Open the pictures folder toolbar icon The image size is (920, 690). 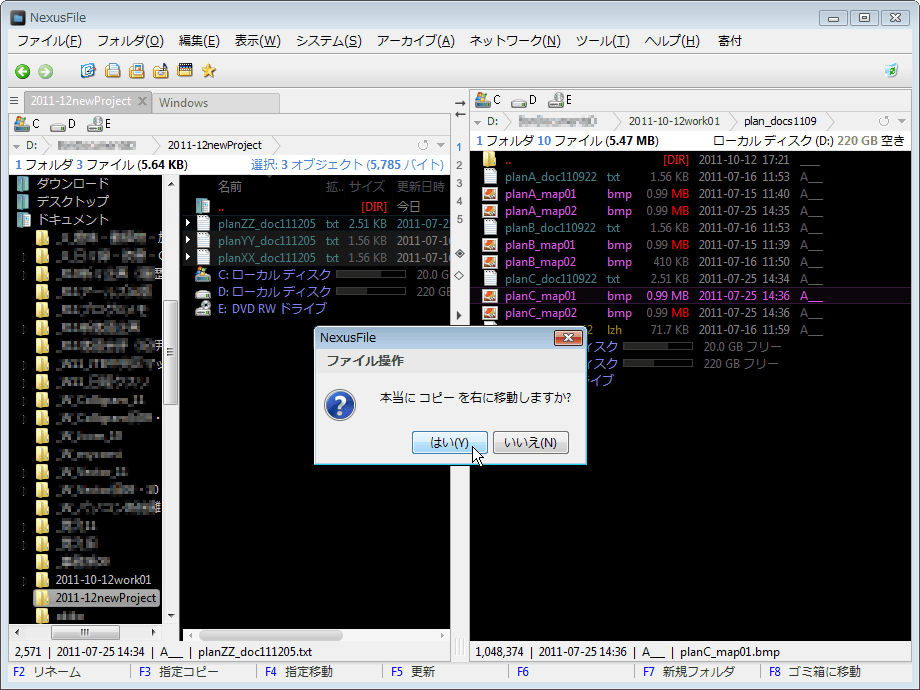(x=136, y=71)
